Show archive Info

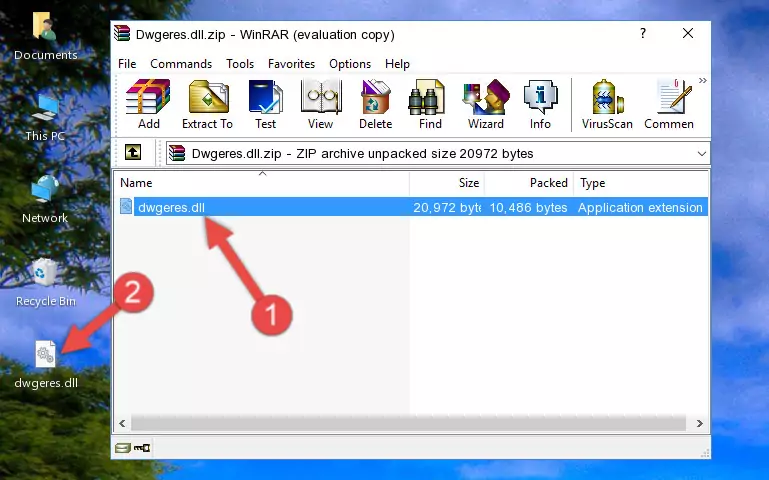(540, 104)
